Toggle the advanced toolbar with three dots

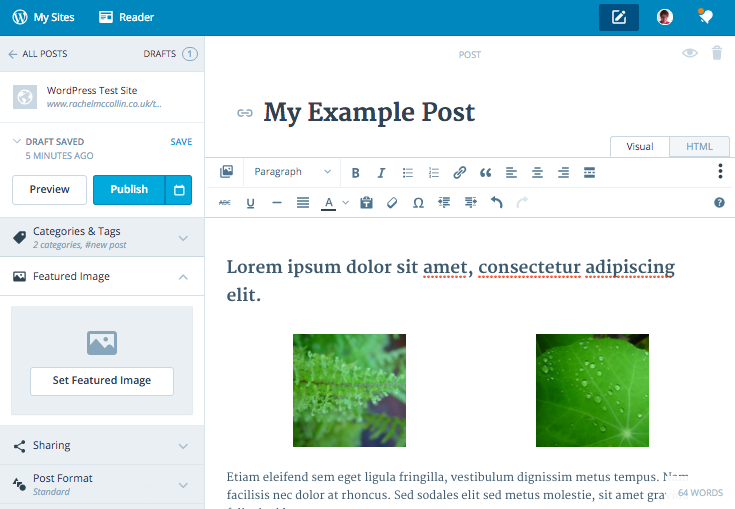(720, 172)
